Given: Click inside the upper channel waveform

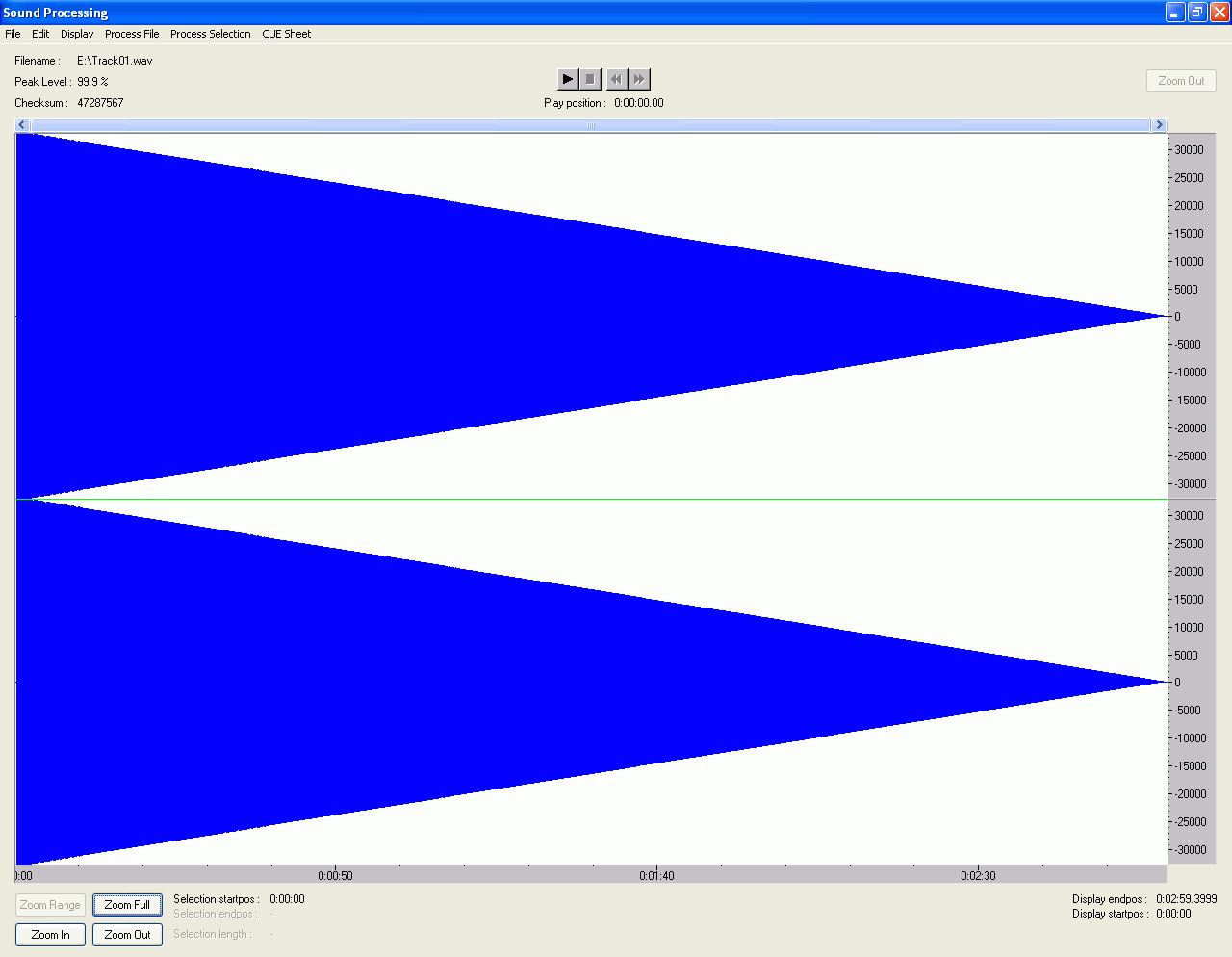Looking at the screenshot, I should [385, 316].
